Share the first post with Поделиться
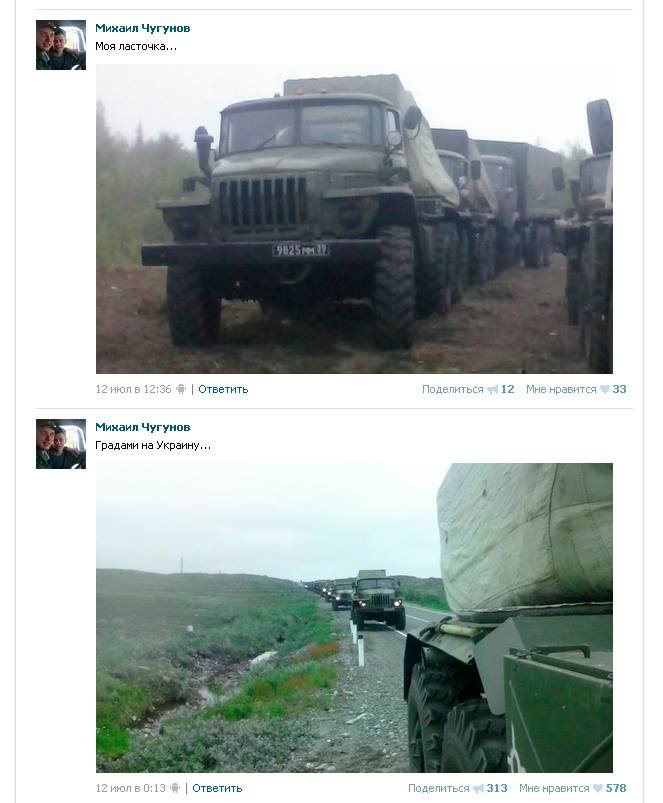Viewport: 663px width, 803px height. click(x=453, y=389)
